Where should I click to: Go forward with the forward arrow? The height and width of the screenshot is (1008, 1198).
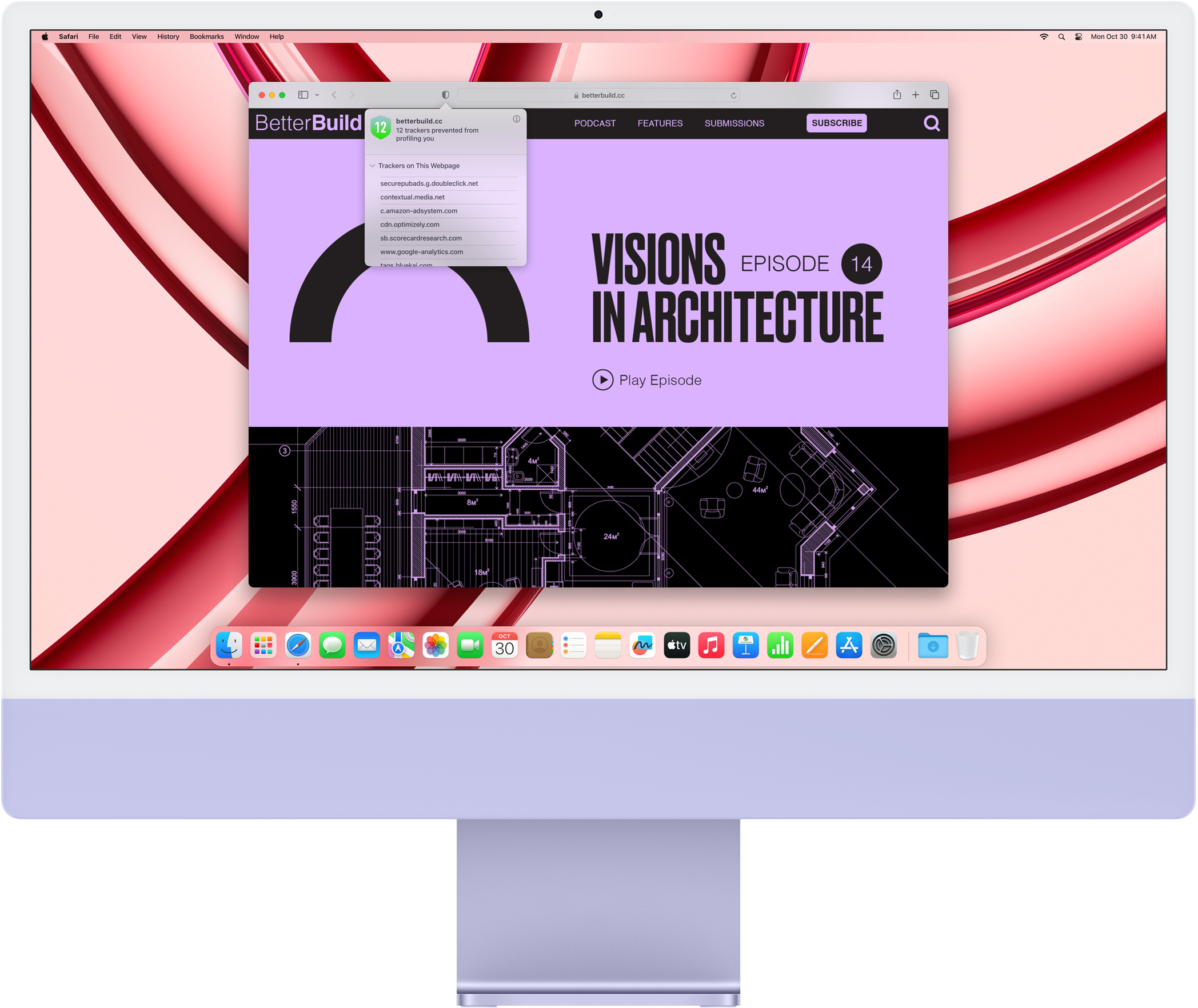click(x=352, y=95)
